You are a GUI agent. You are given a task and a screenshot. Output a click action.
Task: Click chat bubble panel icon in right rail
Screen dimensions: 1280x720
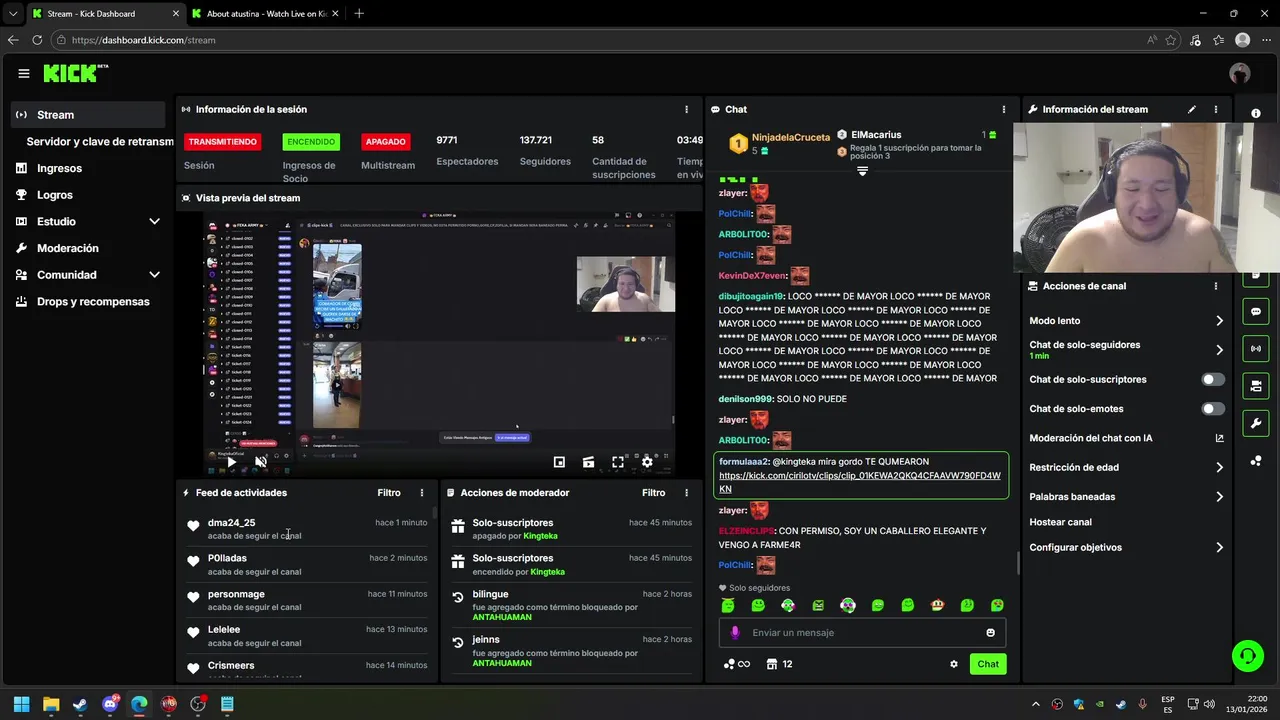tap(1256, 312)
